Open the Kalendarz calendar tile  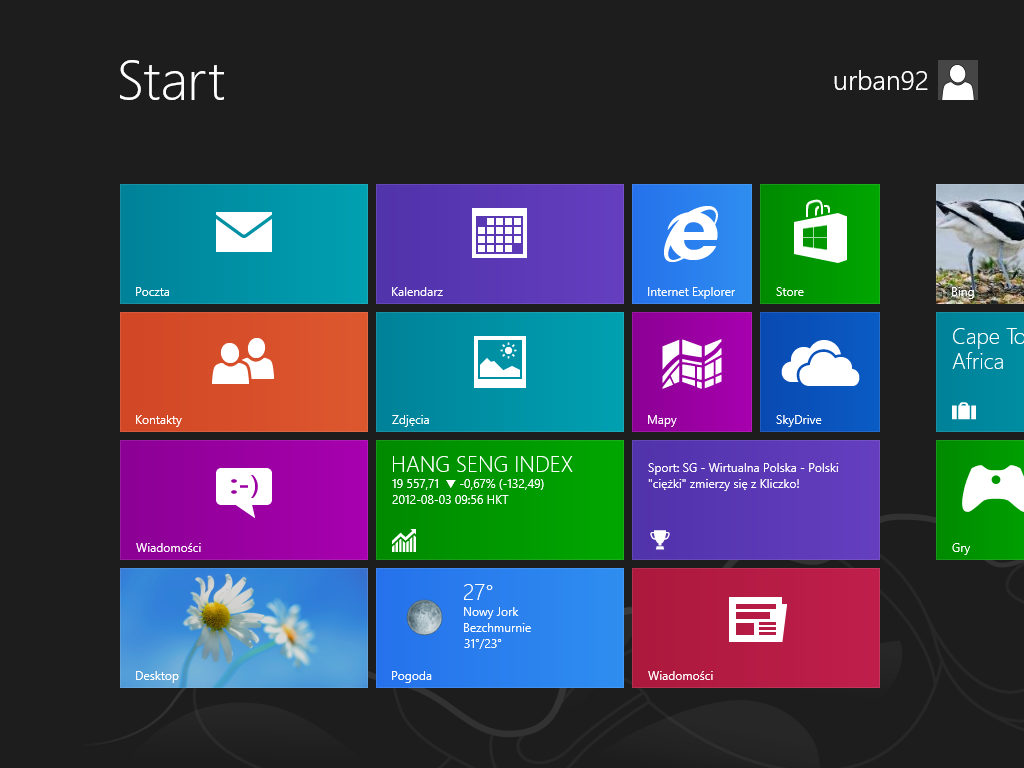(499, 243)
